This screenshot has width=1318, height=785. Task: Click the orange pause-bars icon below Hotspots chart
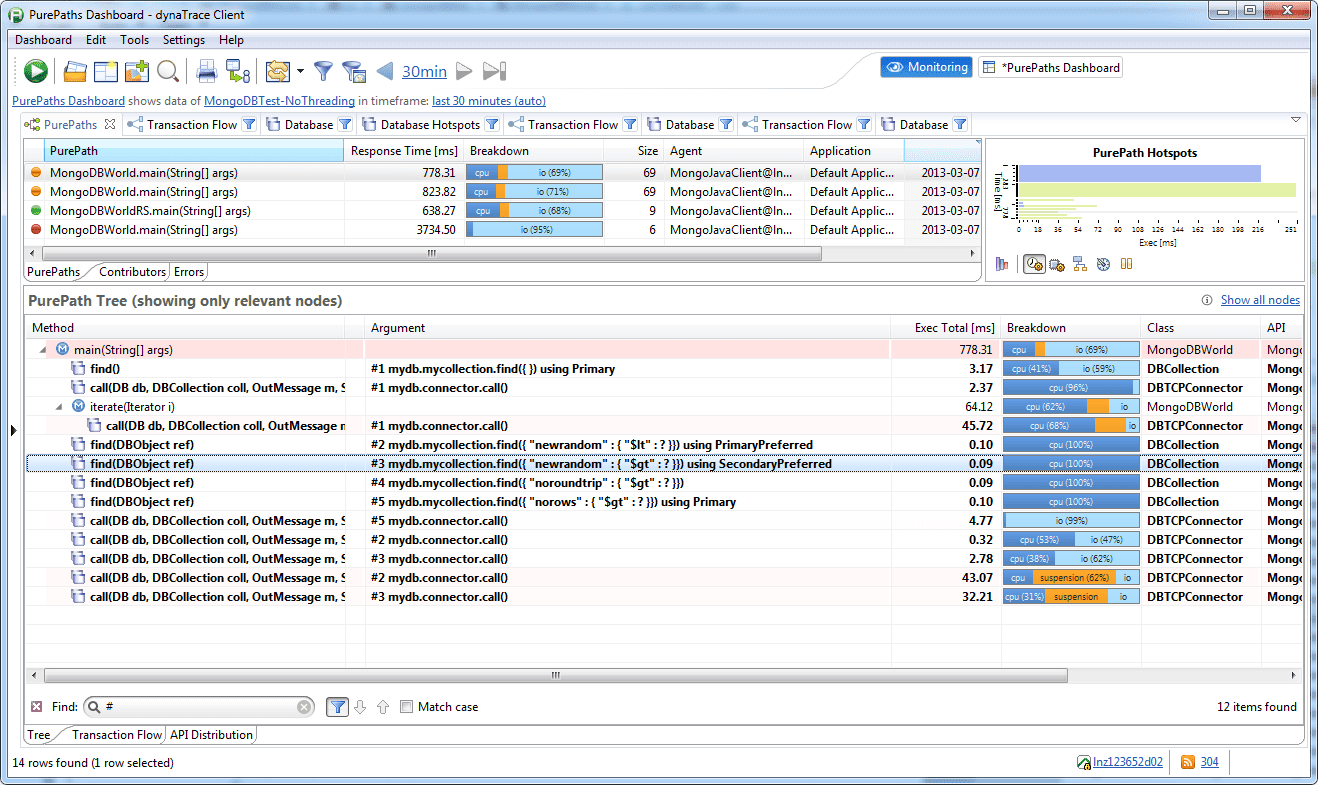pos(1126,264)
